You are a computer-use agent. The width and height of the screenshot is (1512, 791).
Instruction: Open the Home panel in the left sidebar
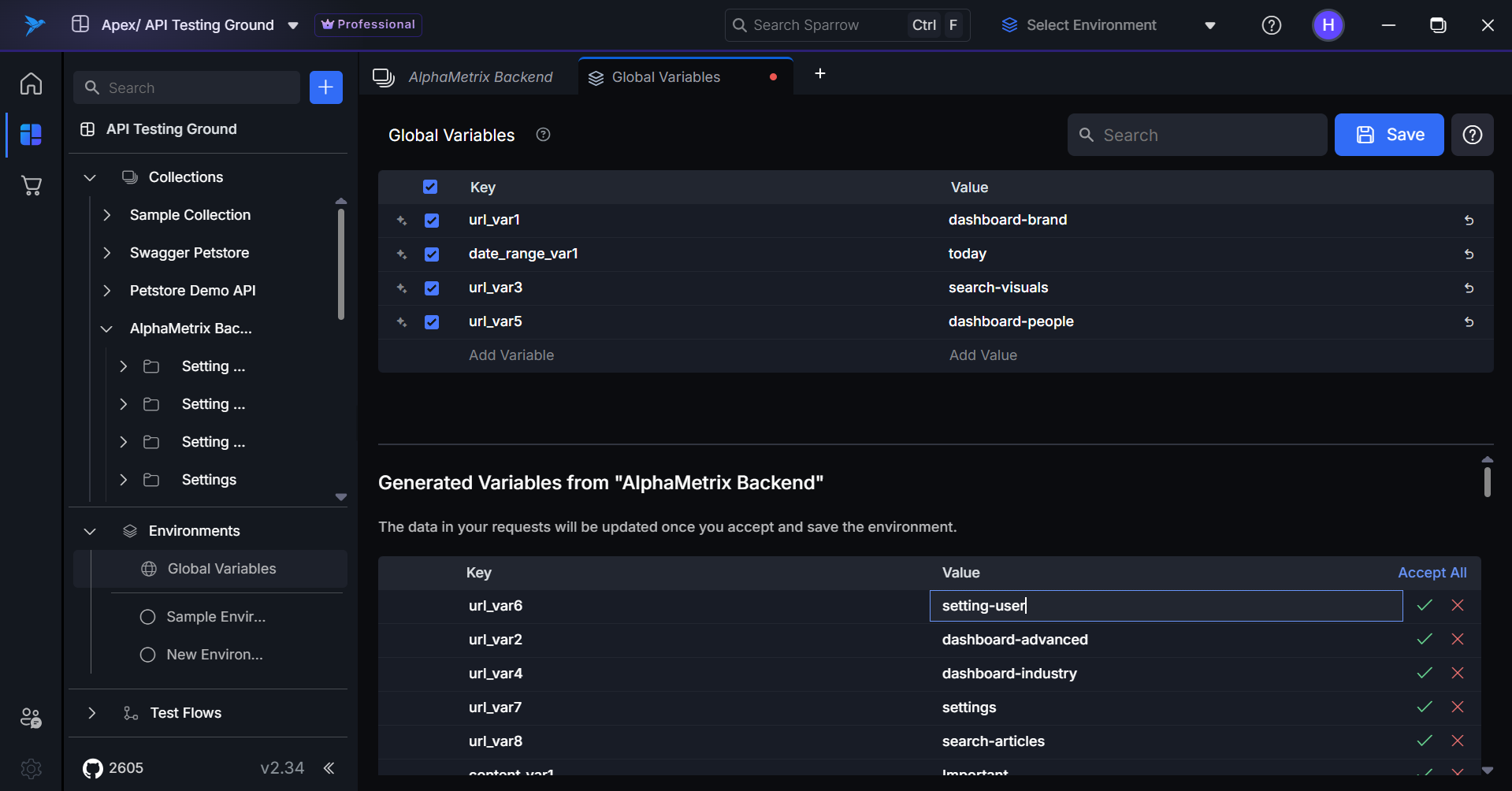pyautogui.click(x=30, y=84)
